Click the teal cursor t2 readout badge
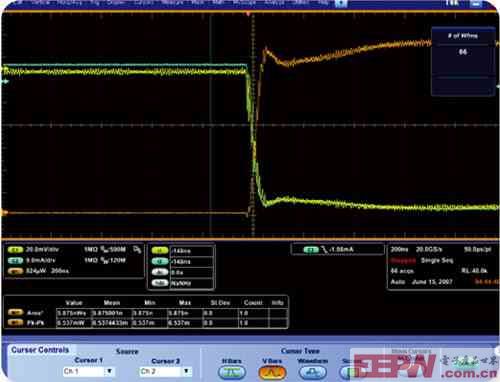This screenshot has width=500, height=382. [160, 261]
